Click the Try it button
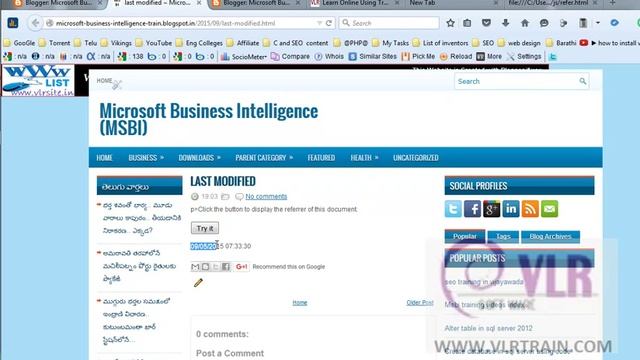 [x=205, y=228]
